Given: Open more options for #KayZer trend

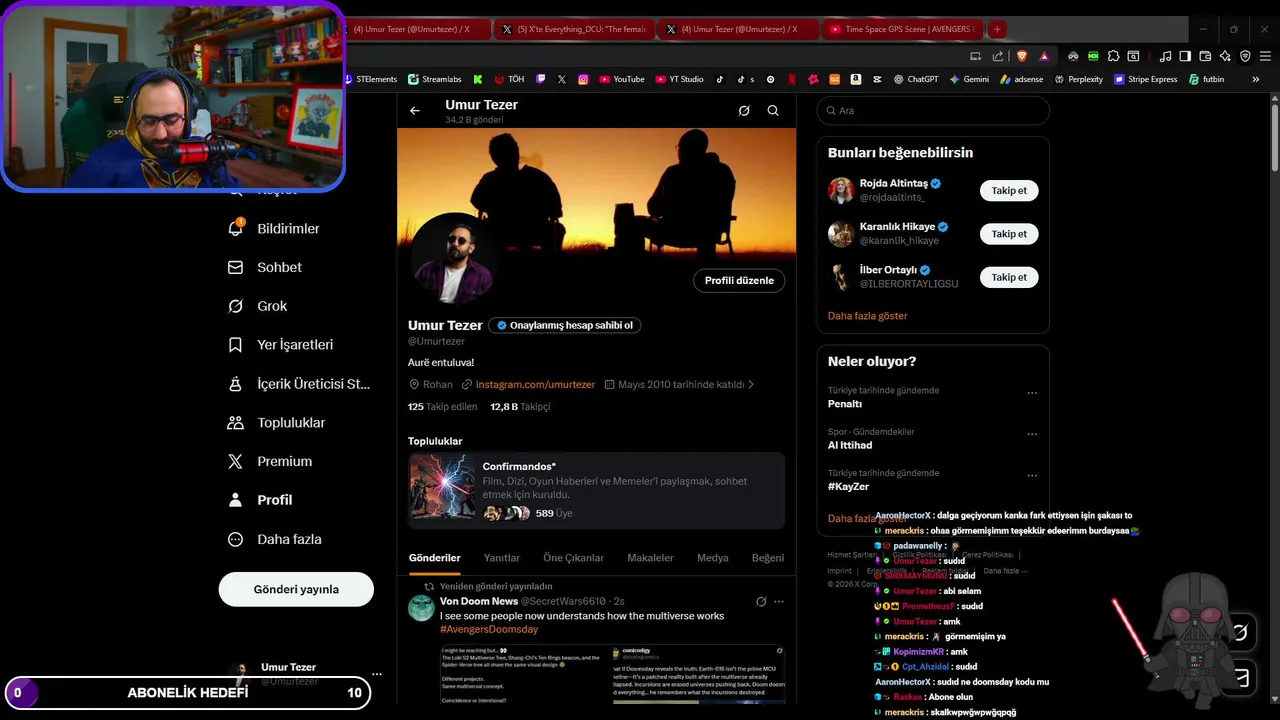Looking at the screenshot, I should click(1032, 475).
